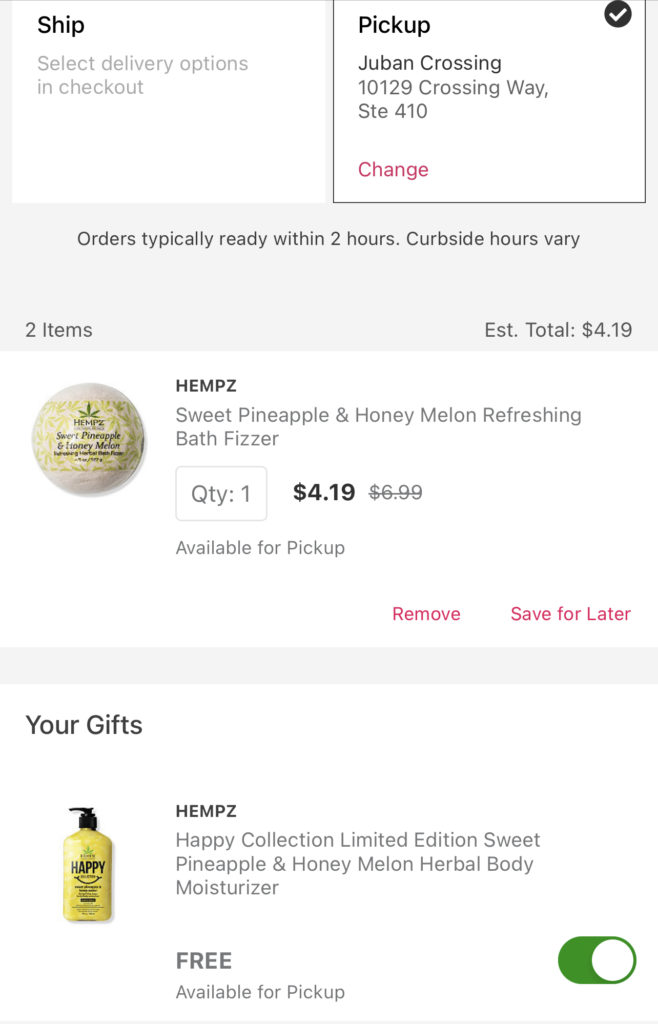Open the yellow Happy moisturizer bottle image
This screenshot has width=658, height=1024.
(88, 865)
